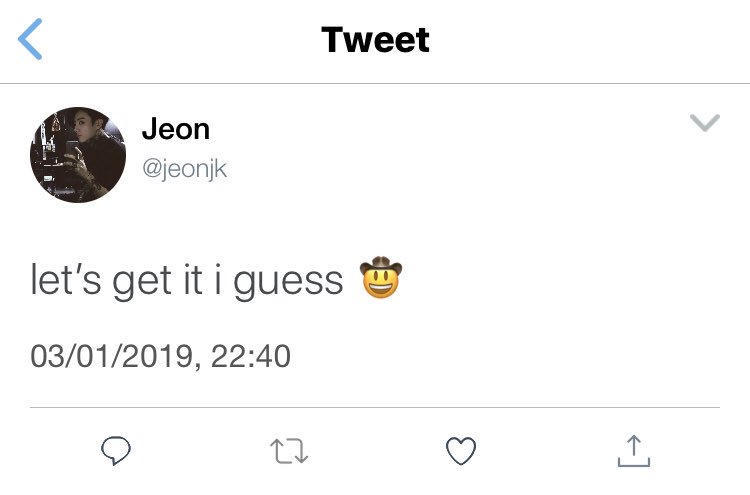Open profile via the Jeon display name
750x495 pixels.
(176, 129)
